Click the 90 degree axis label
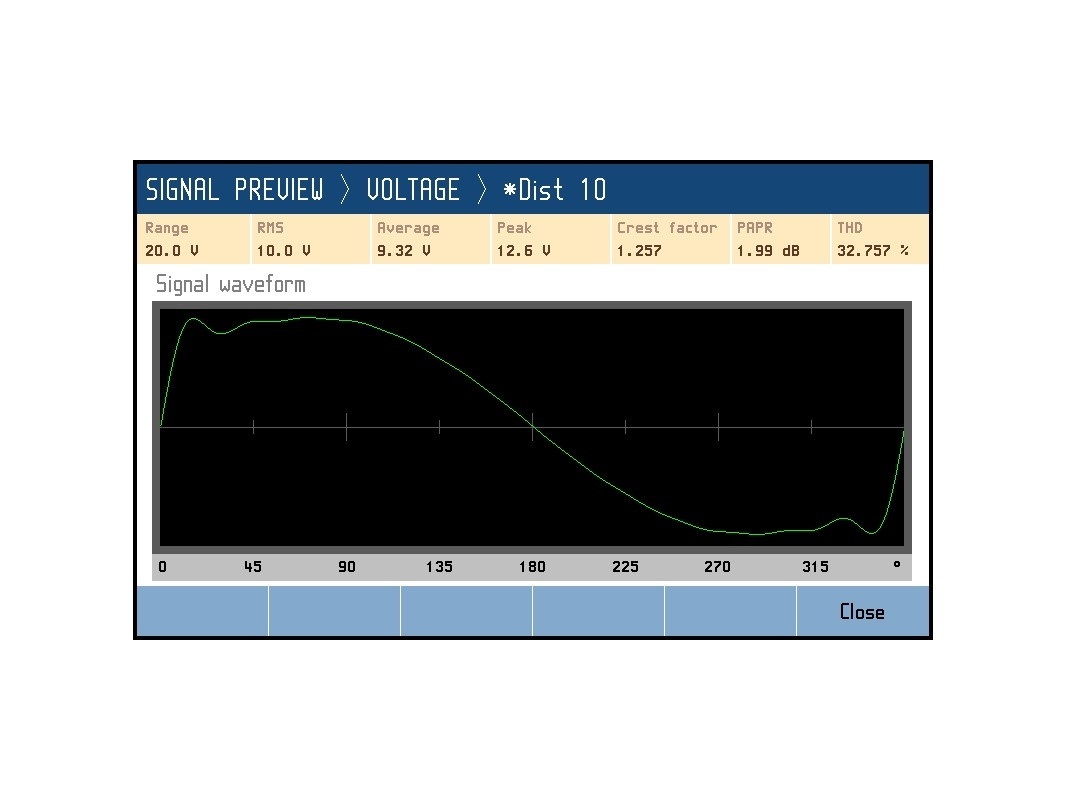1067x800 pixels. (x=346, y=567)
